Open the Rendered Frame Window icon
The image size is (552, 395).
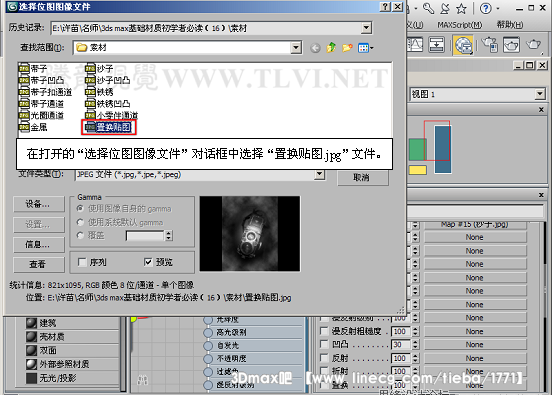[x=511, y=45]
